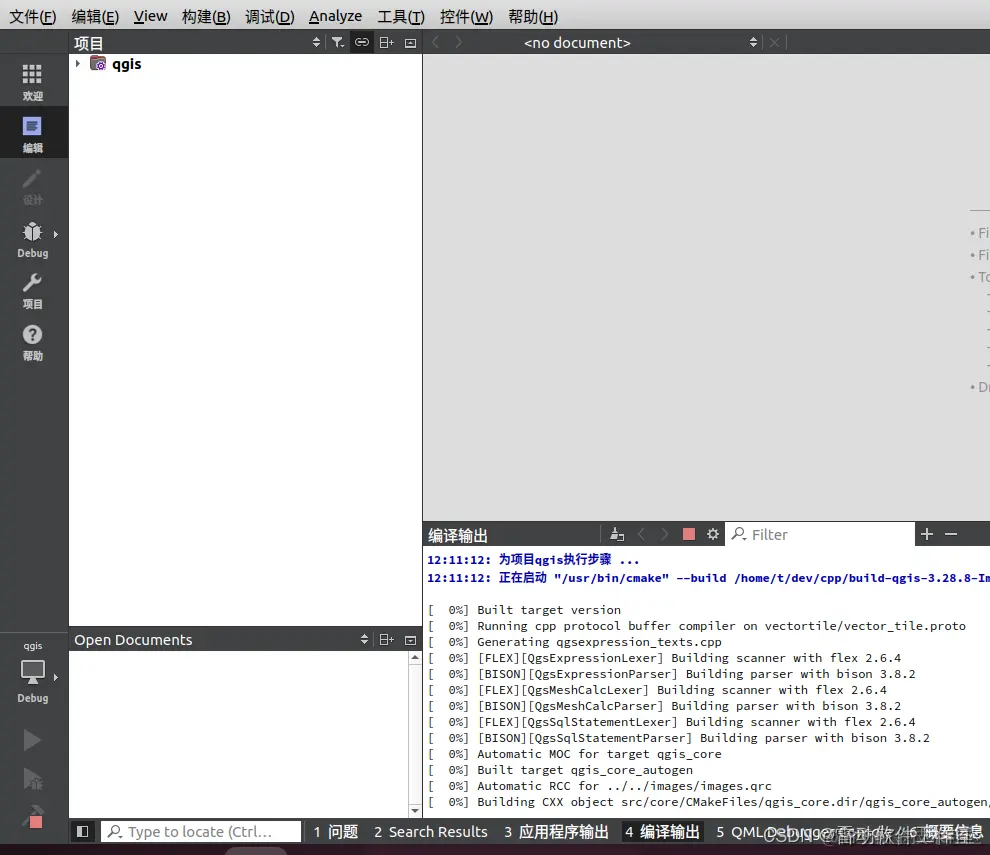Close the project side panel

click(410, 43)
